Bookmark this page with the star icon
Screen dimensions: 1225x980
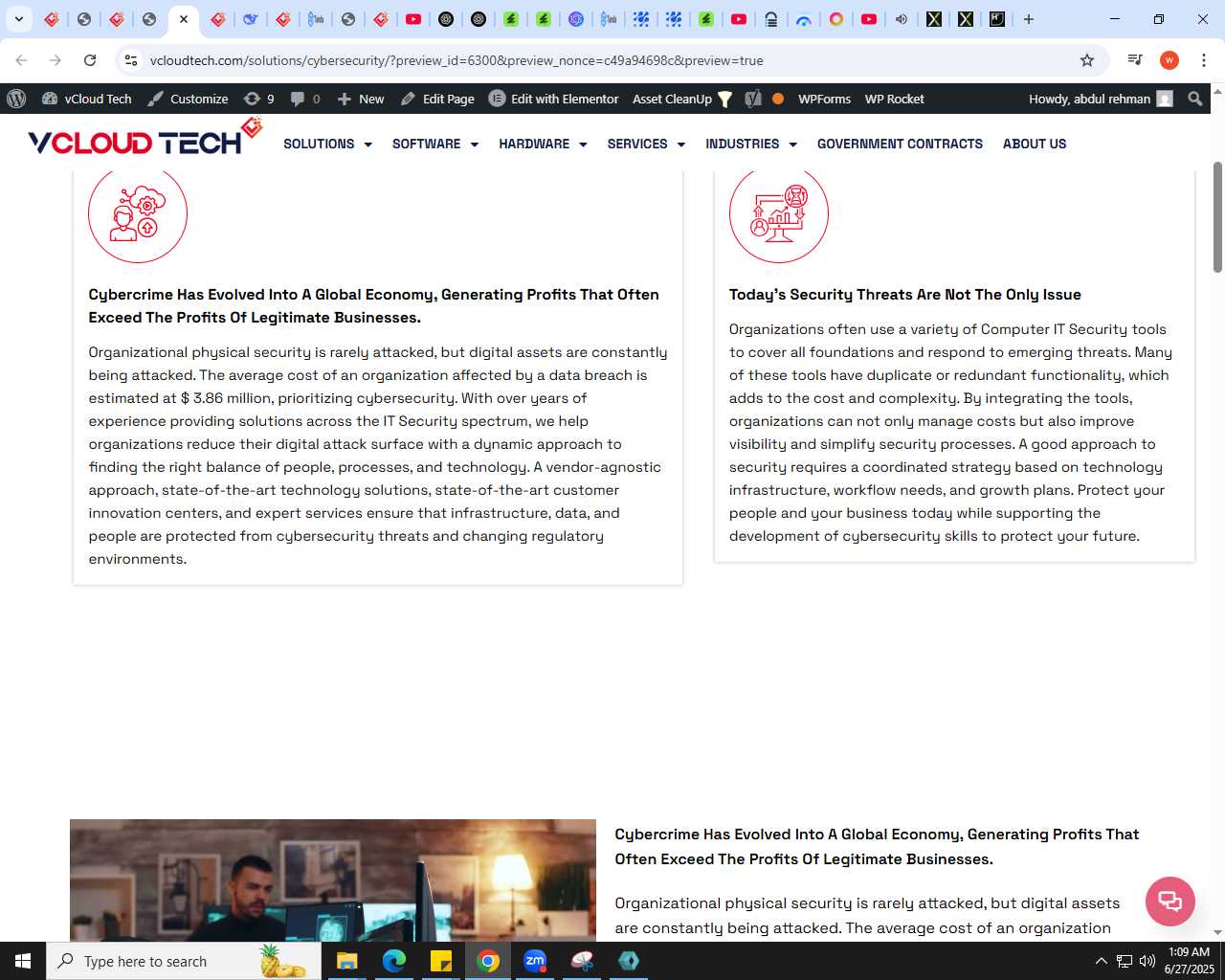tap(1087, 60)
